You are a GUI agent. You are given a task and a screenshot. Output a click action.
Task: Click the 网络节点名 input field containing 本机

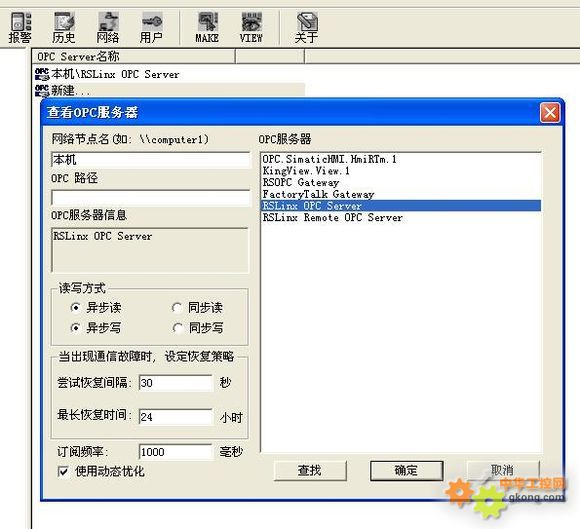pyautogui.click(x=150, y=160)
